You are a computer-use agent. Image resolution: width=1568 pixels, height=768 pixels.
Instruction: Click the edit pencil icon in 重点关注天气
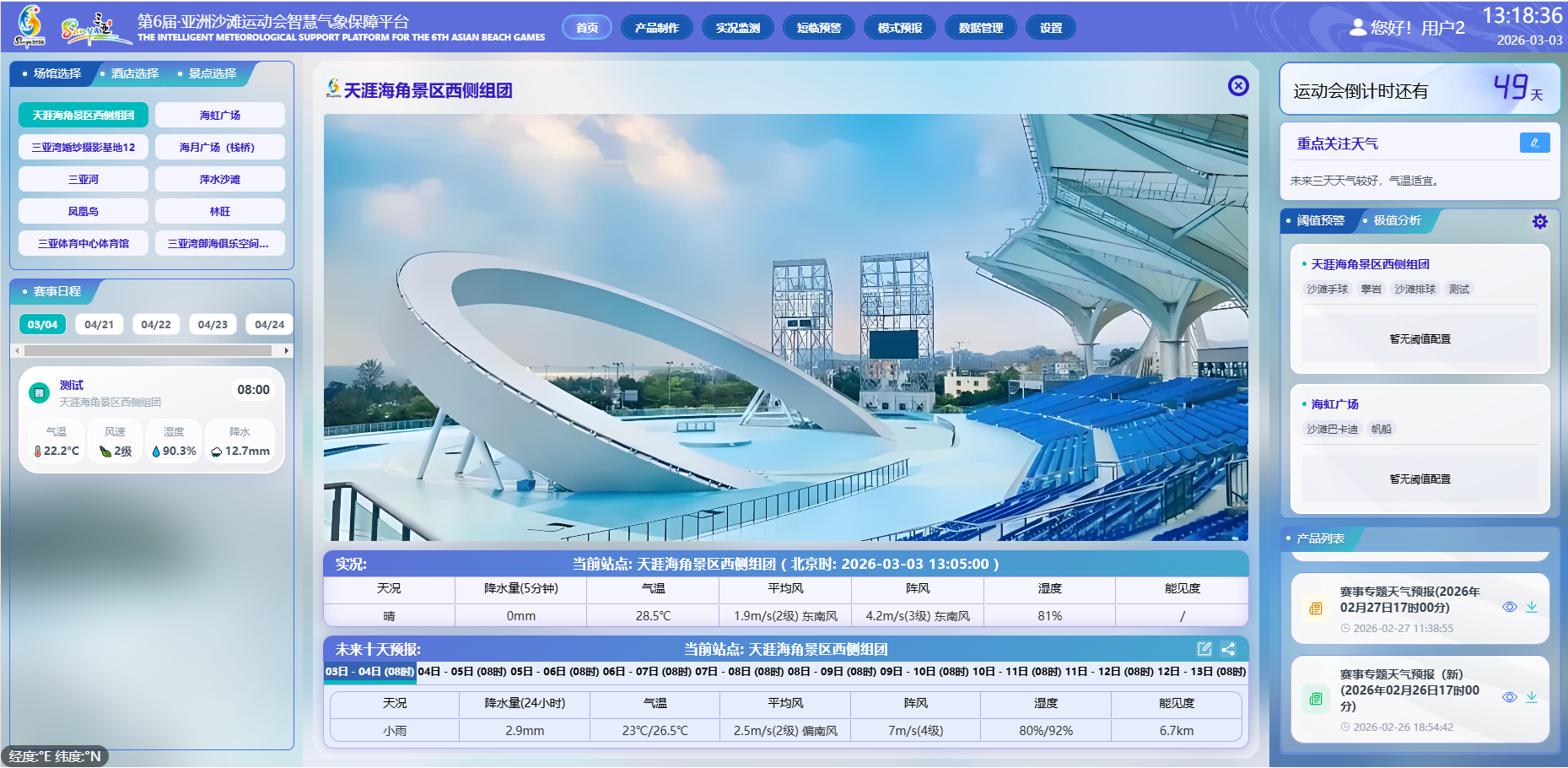(x=1534, y=143)
